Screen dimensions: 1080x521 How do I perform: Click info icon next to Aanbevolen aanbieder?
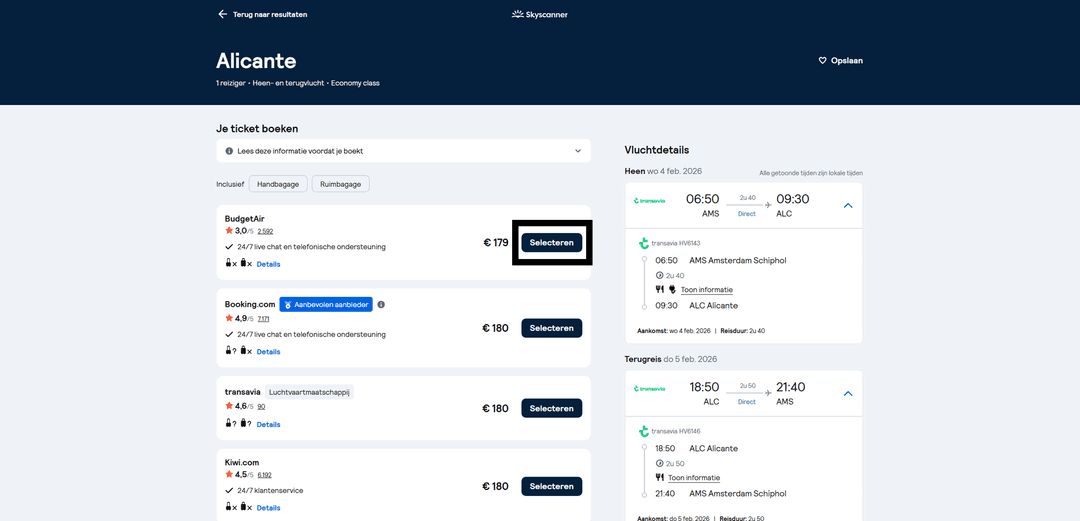[x=381, y=305]
